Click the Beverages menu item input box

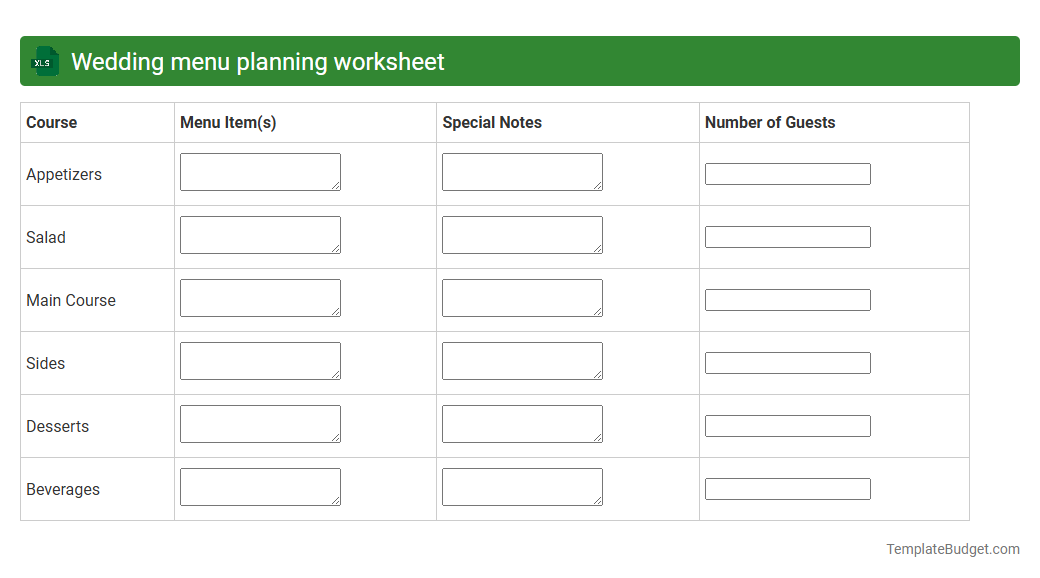click(260, 486)
